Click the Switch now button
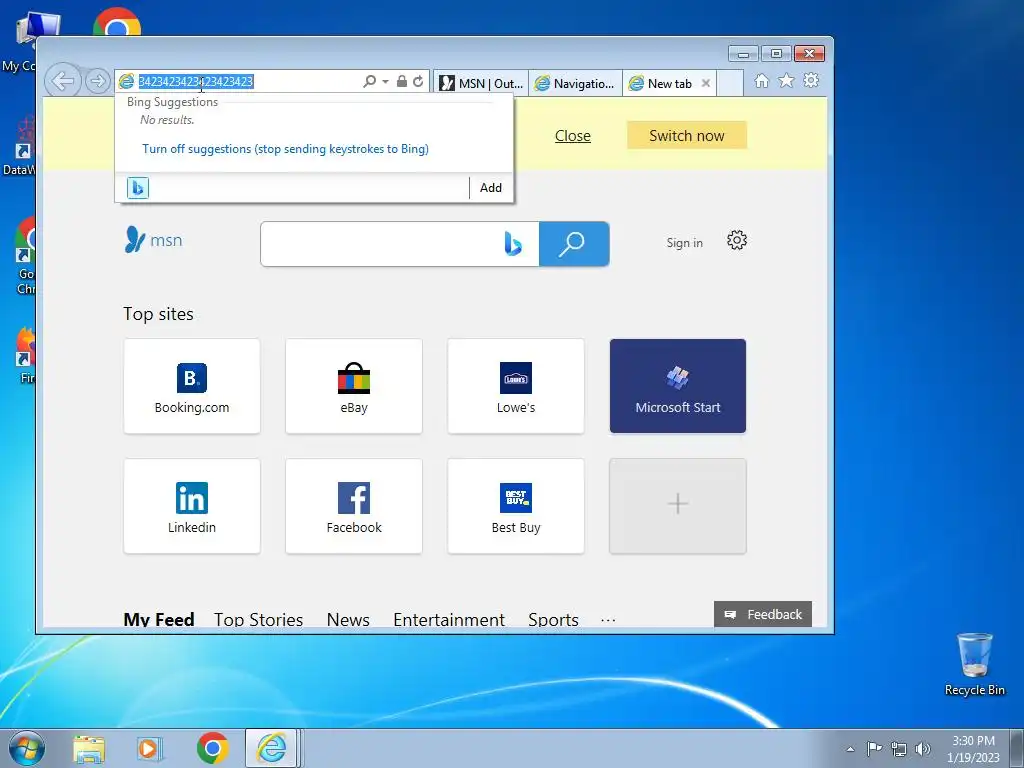The image size is (1024, 768). (x=686, y=135)
